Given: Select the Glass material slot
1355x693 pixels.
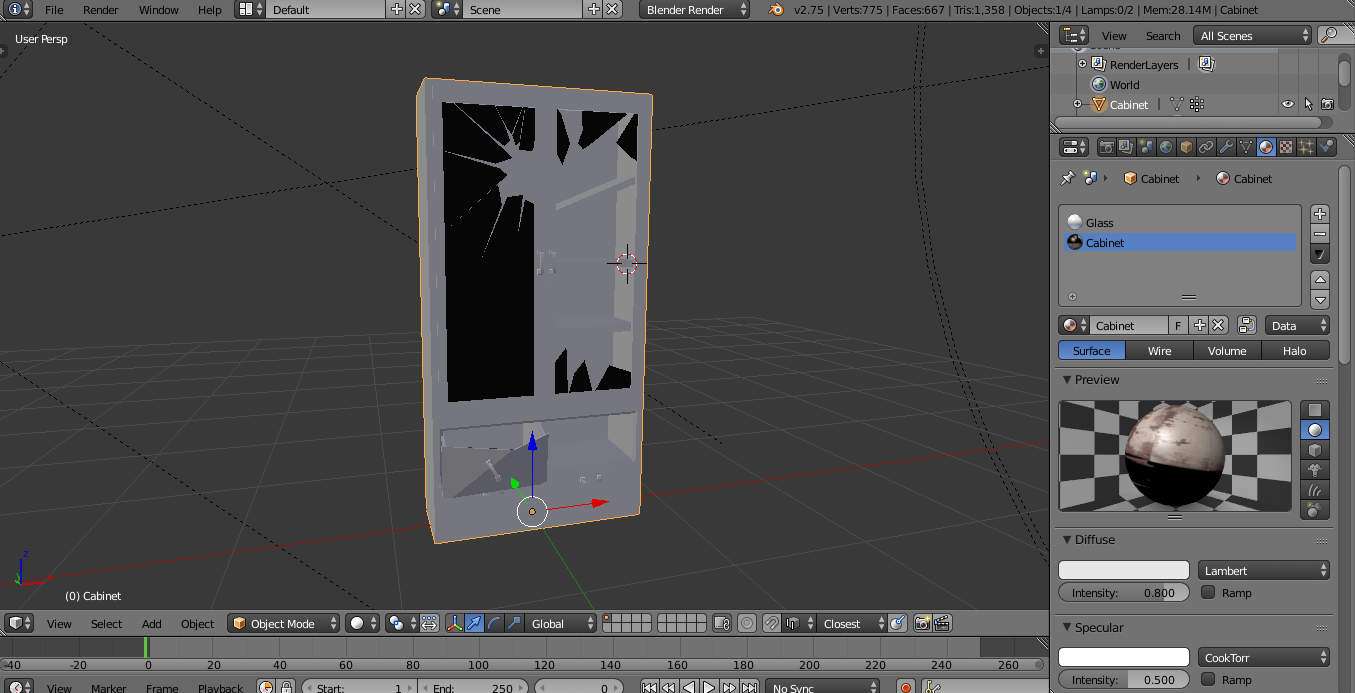Looking at the screenshot, I should tap(1178, 223).
